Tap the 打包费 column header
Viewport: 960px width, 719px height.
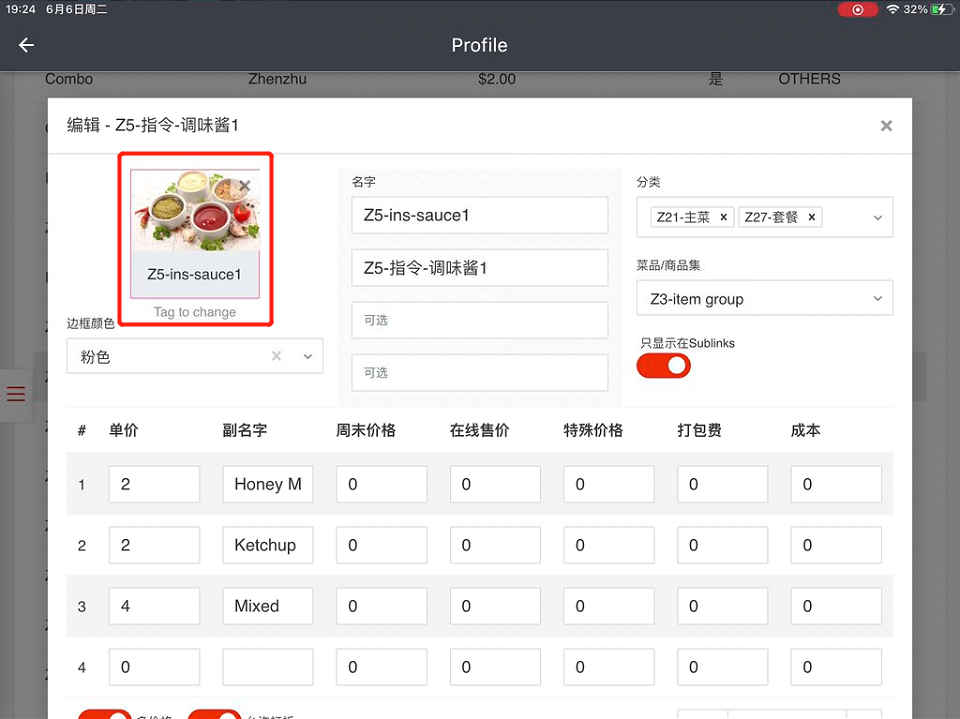coord(699,430)
